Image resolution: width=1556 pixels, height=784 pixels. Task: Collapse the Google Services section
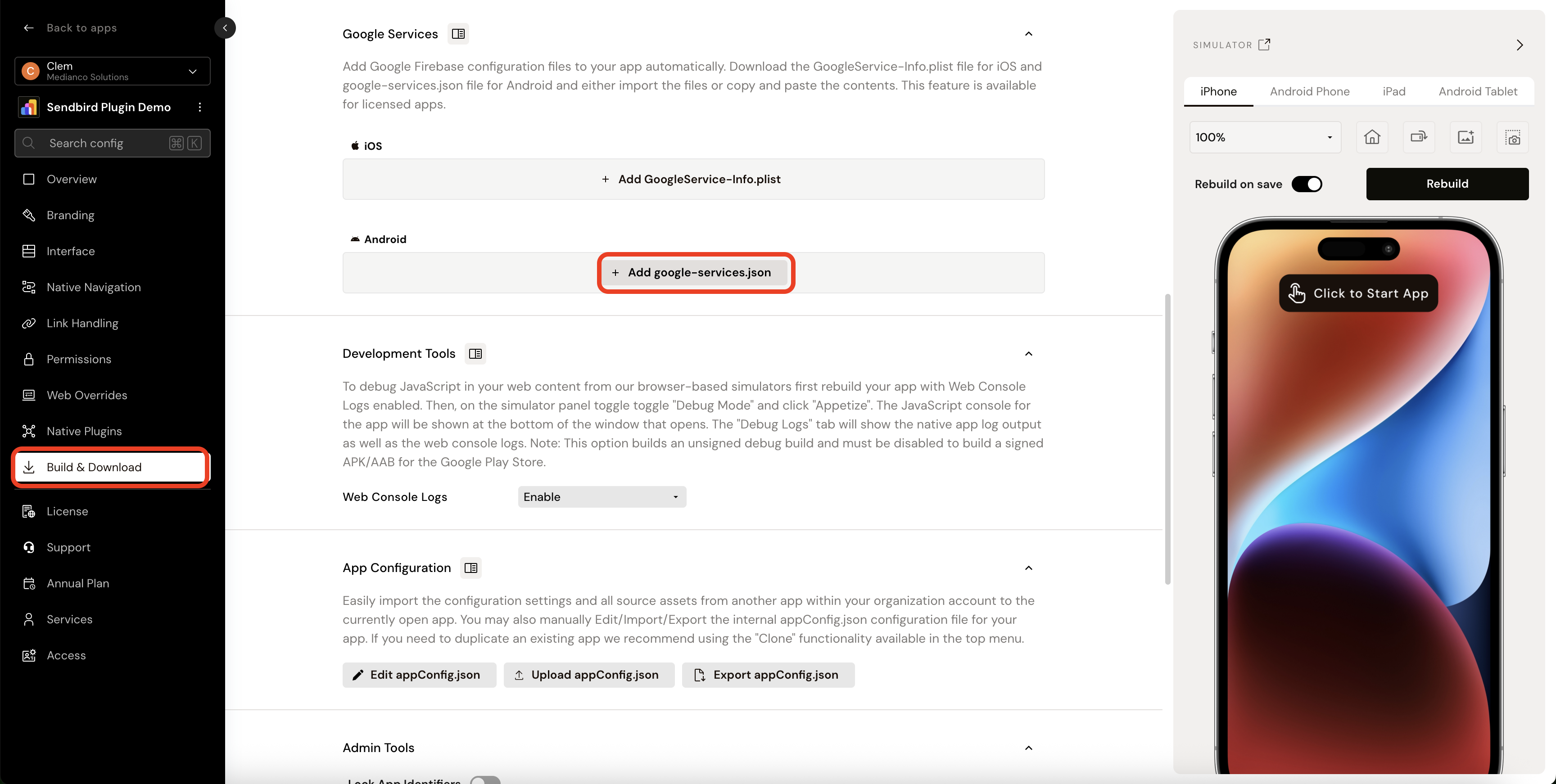coord(1029,34)
